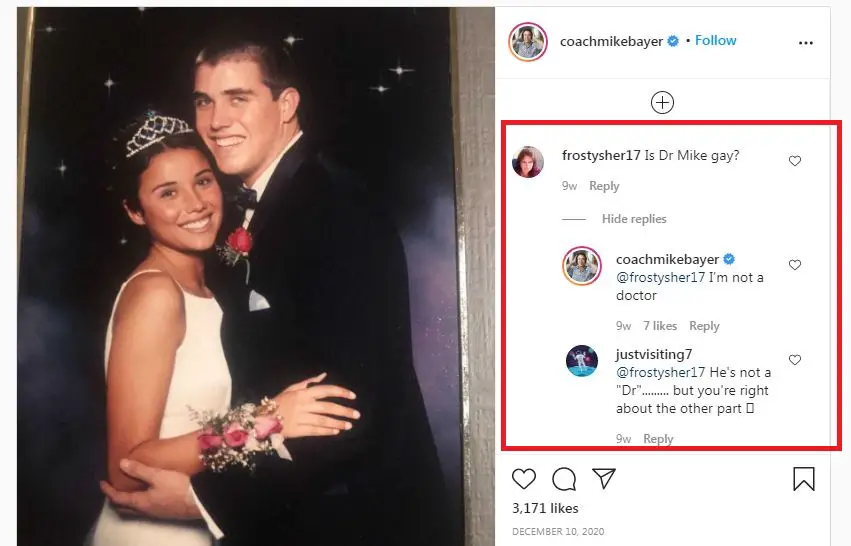The width and height of the screenshot is (851, 546).
Task: Click the Follow link in header
Action: coord(716,41)
